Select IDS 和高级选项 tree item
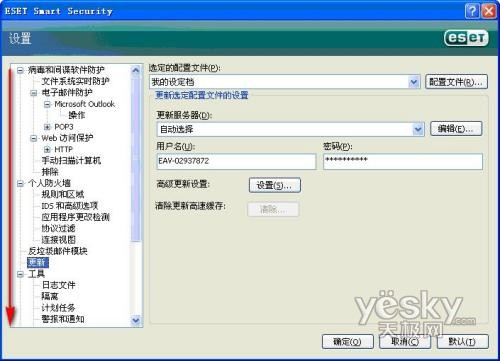Image resolution: width=500 pixels, height=361 pixels. pyautogui.click(x=69, y=206)
